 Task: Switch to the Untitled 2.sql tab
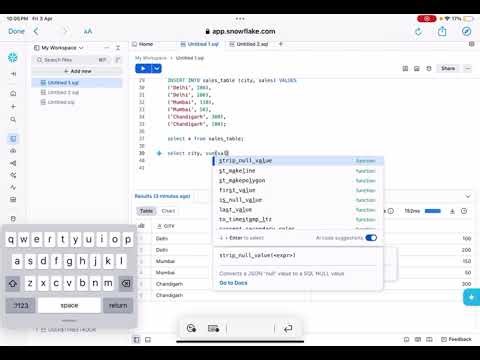click(x=249, y=44)
